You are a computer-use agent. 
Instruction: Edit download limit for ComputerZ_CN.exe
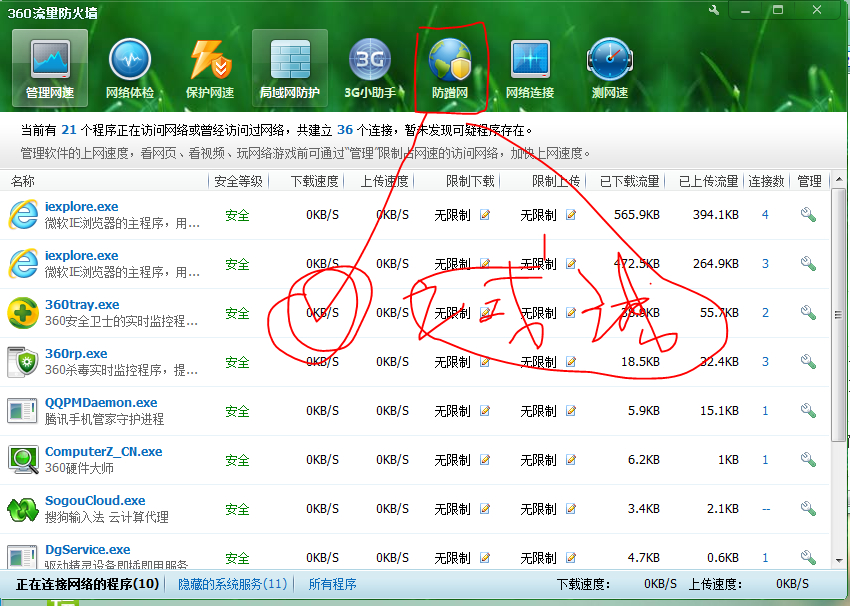coord(485,460)
